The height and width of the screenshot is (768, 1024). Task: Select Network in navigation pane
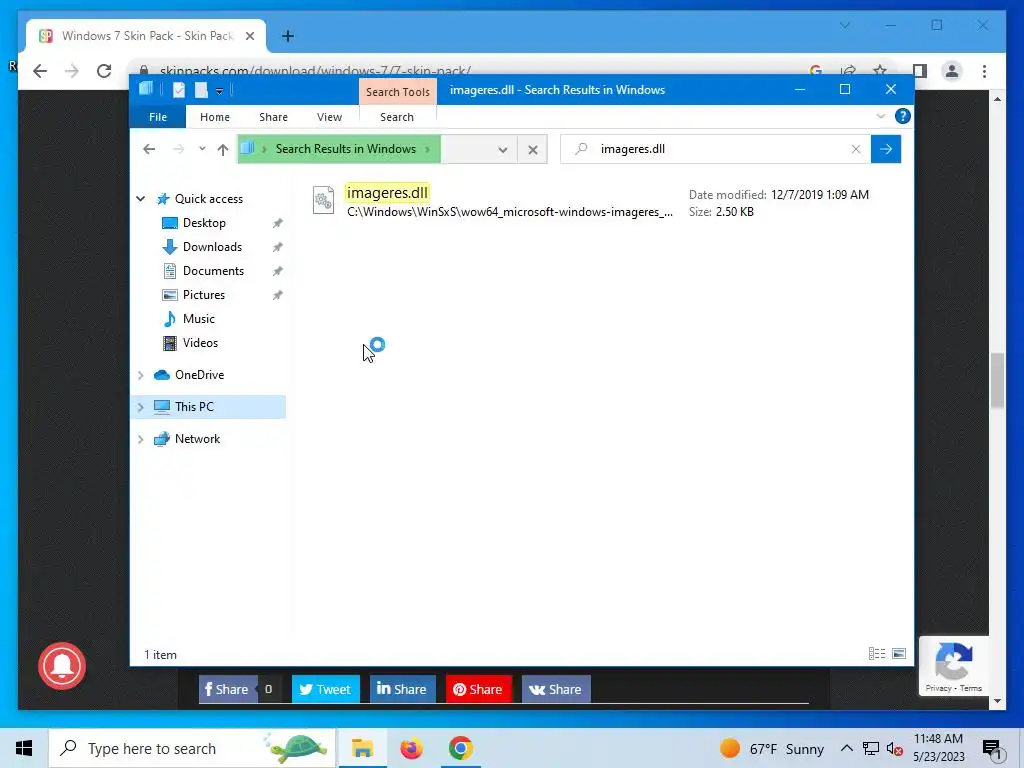(x=197, y=439)
